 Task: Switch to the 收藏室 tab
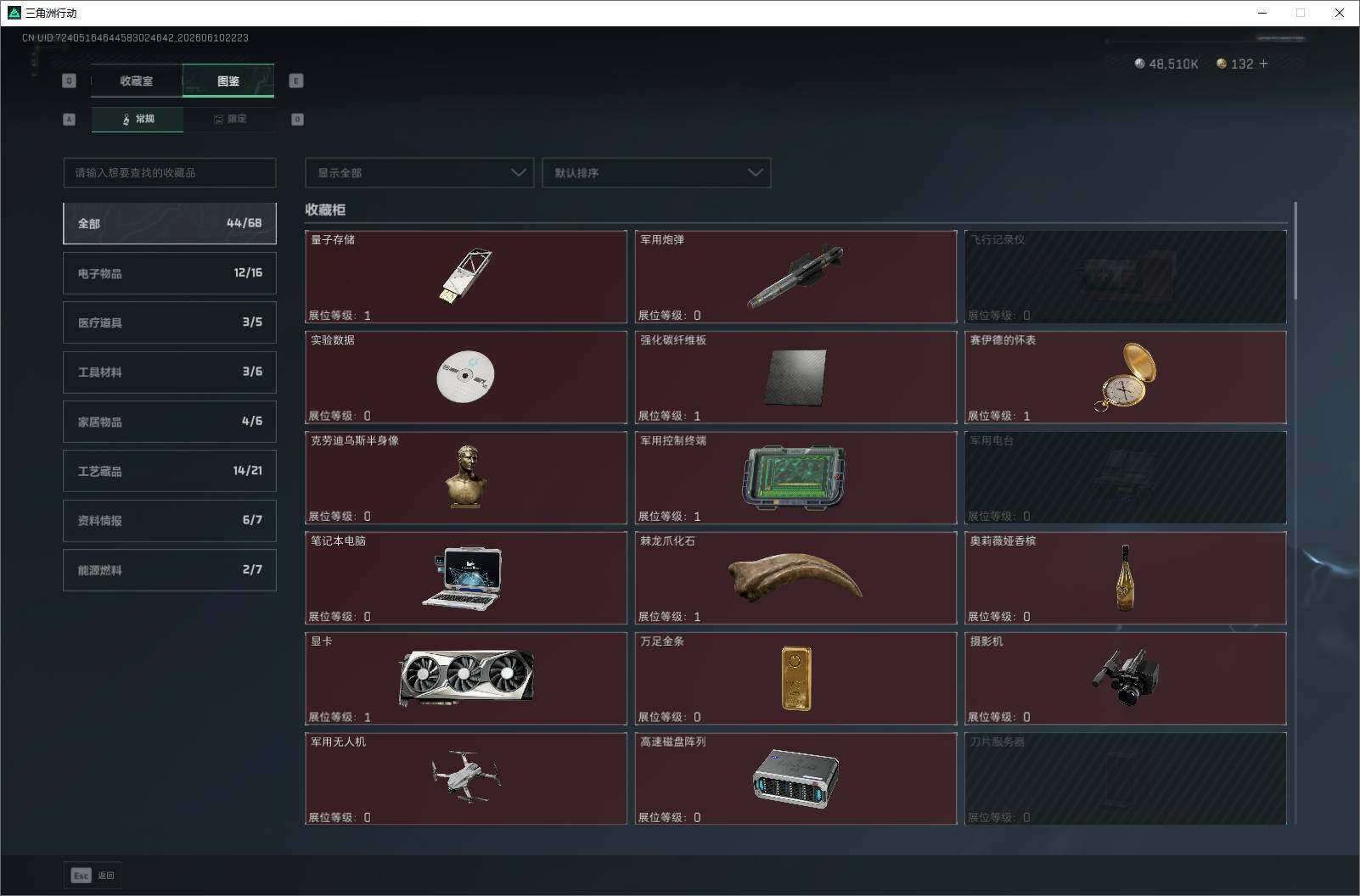click(137, 81)
